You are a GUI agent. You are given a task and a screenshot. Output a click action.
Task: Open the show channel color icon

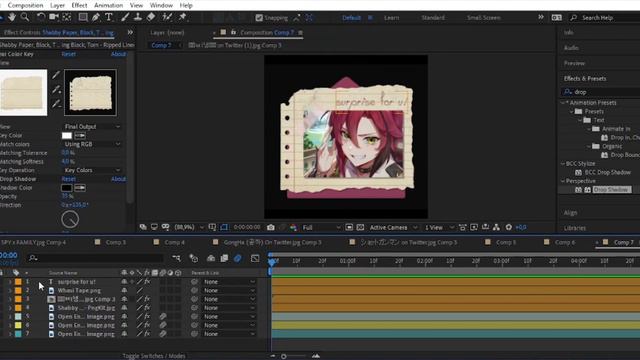(293, 227)
